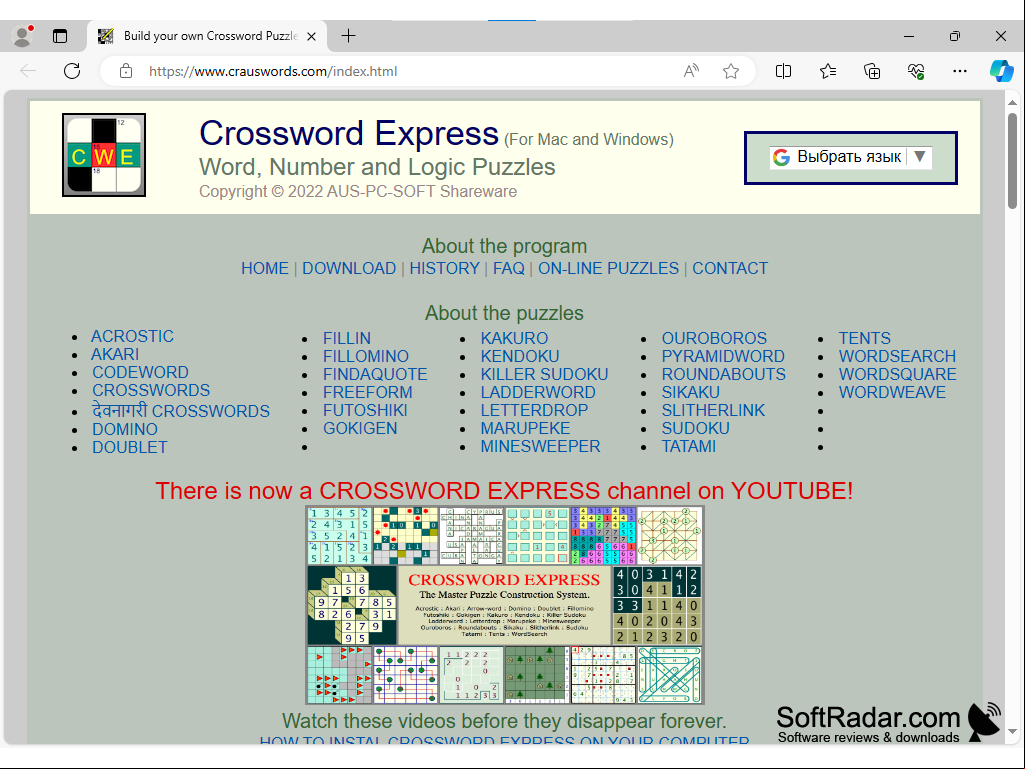The height and width of the screenshot is (769, 1025).
Task: Open the AKARI puzzle link
Action: click(x=115, y=354)
